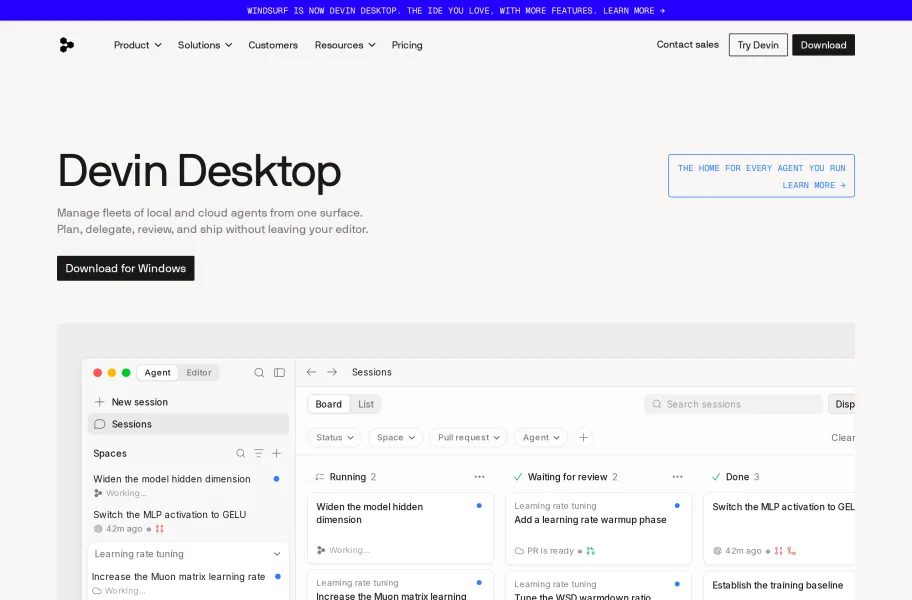The image size is (912, 600).
Task: Collapse the Learning rate tuning group
Action: (x=277, y=554)
